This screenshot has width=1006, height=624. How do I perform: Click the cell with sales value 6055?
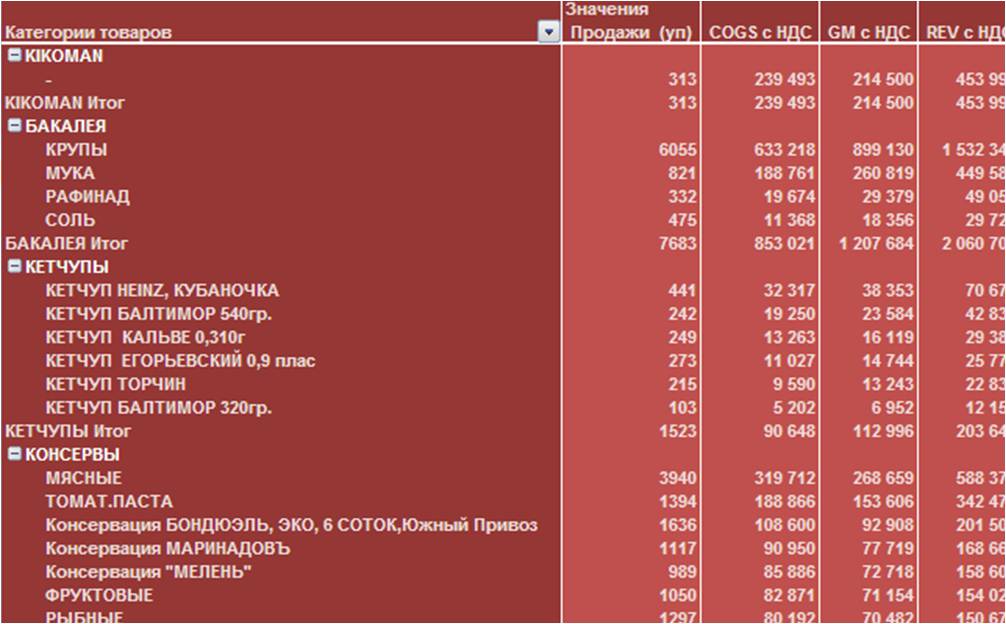[x=677, y=150]
